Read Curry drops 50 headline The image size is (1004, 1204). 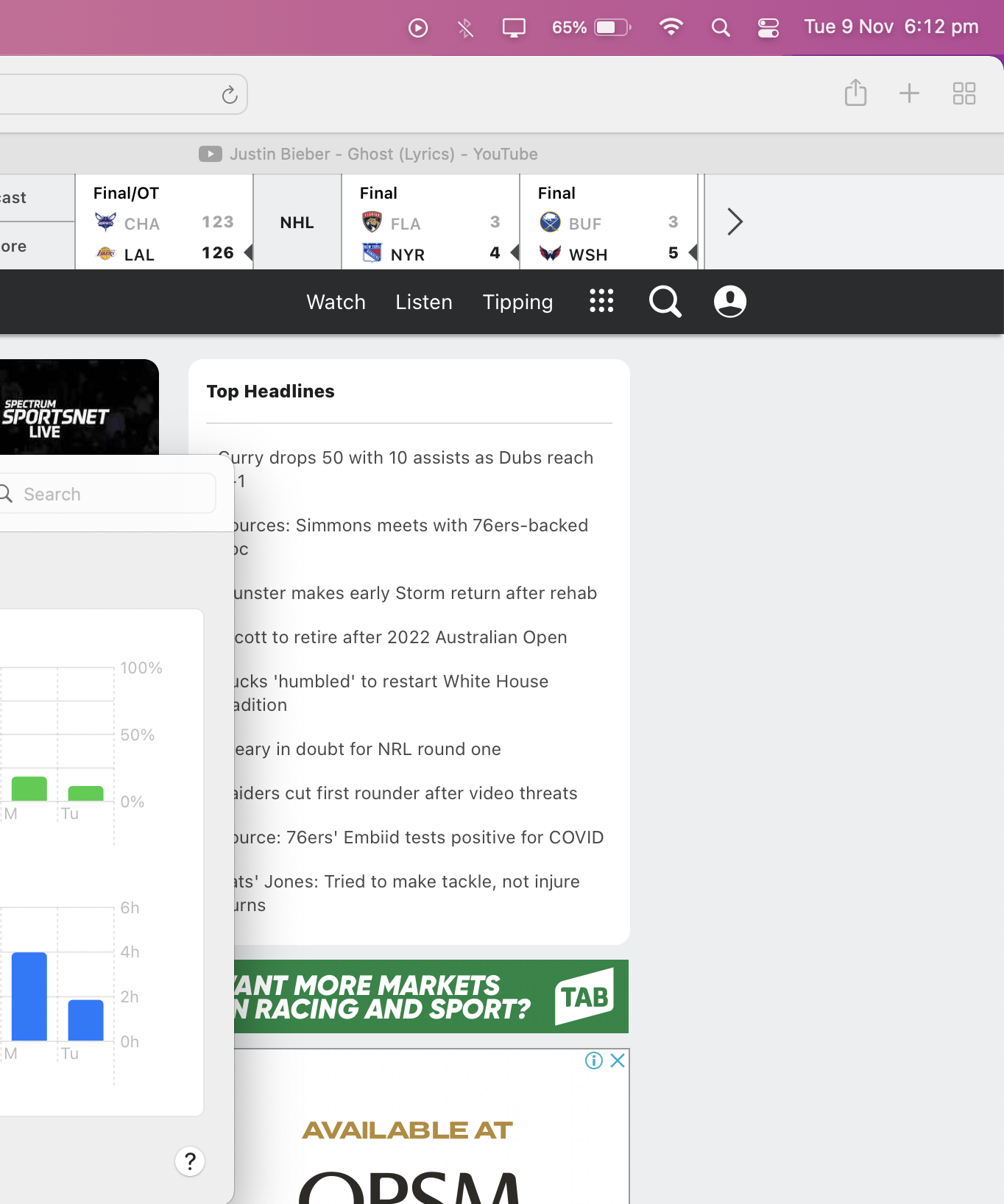pyautogui.click(x=406, y=469)
